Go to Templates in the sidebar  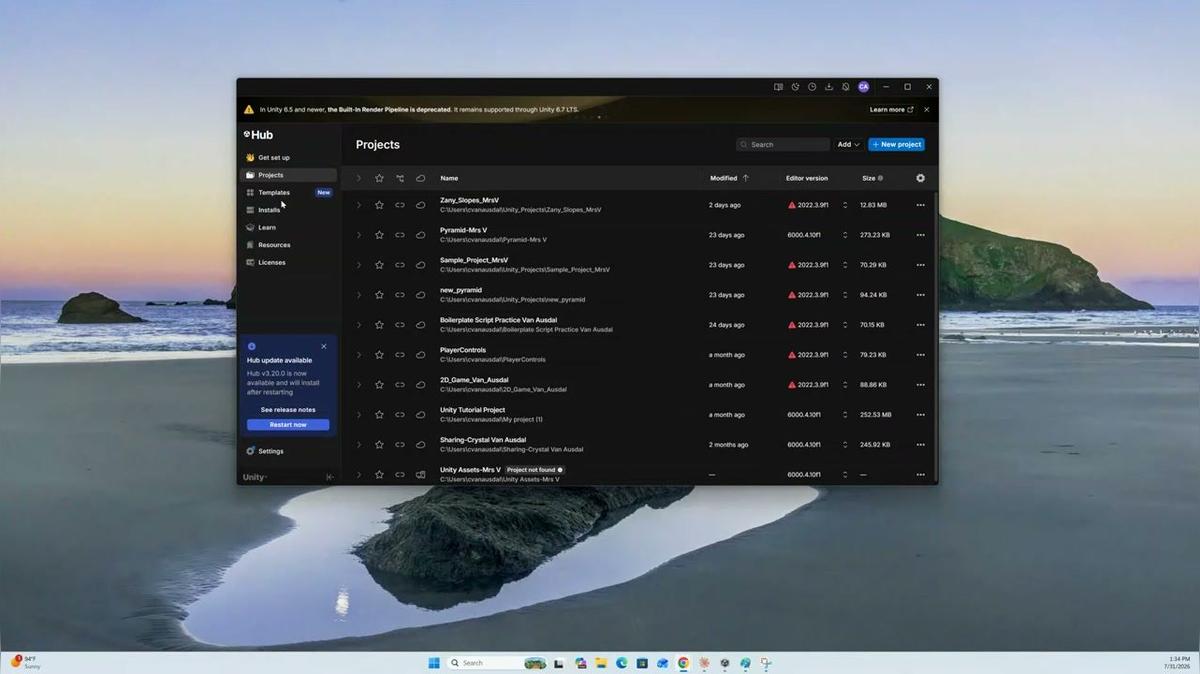click(x=289, y=192)
